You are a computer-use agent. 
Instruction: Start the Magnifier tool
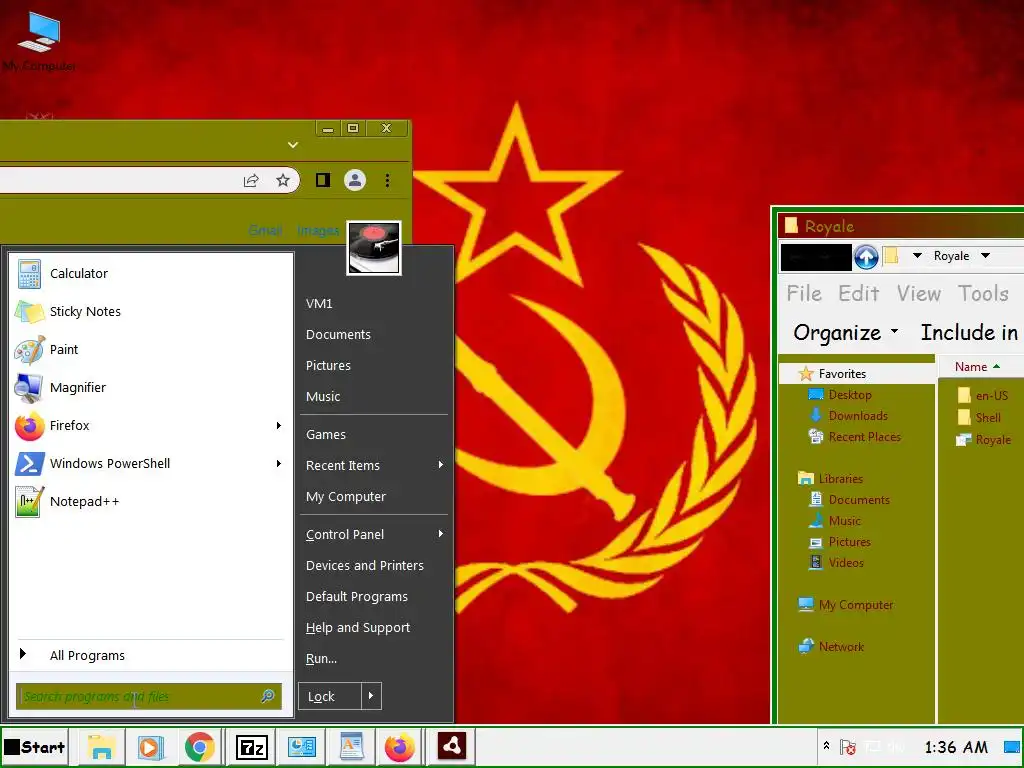(152, 387)
